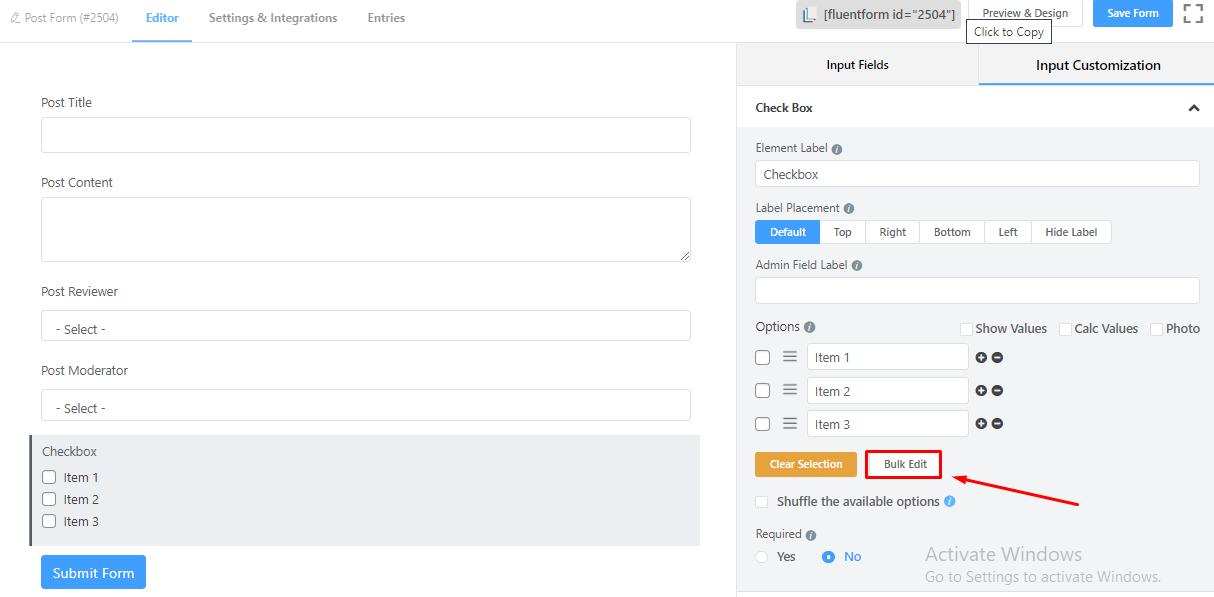The height and width of the screenshot is (597, 1214).
Task: Collapse the Check Box section chevron
Action: pyautogui.click(x=1193, y=108)
